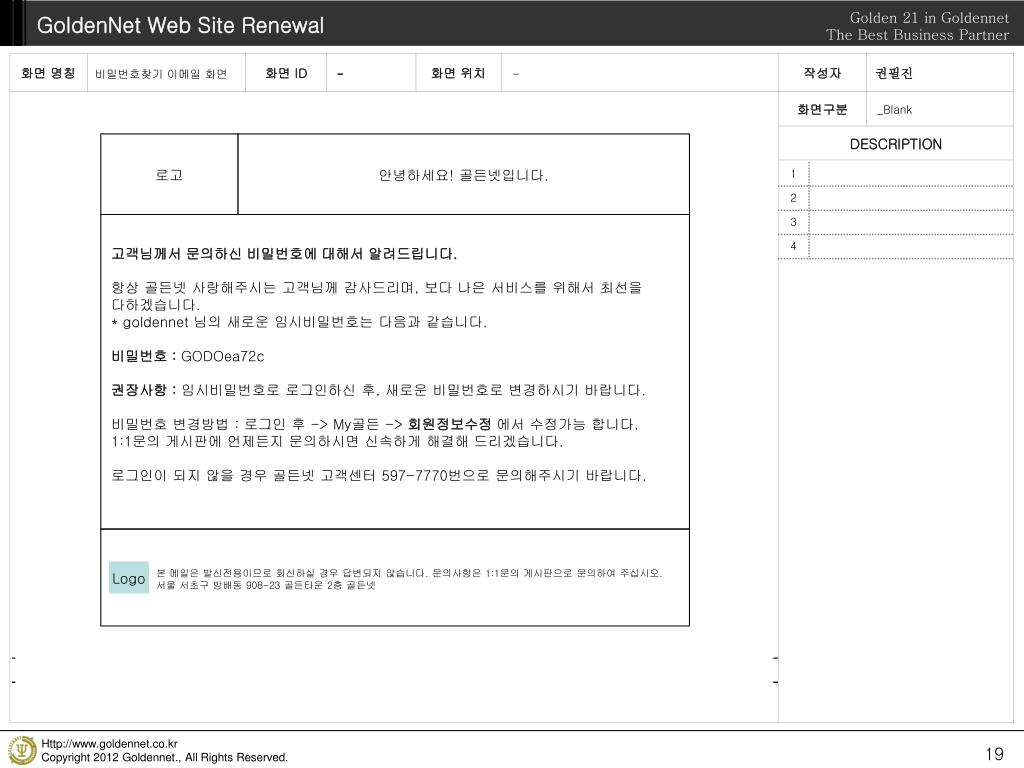Click the Copyright 2012 Goldennet text
This screenshot has height=768, width=1024.
tap(165, 757)
